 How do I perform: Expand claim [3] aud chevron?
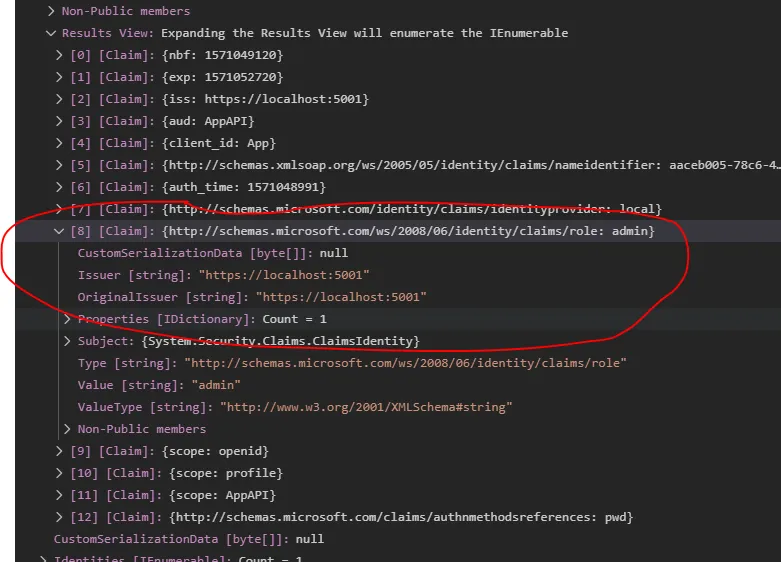coord(59,121)
